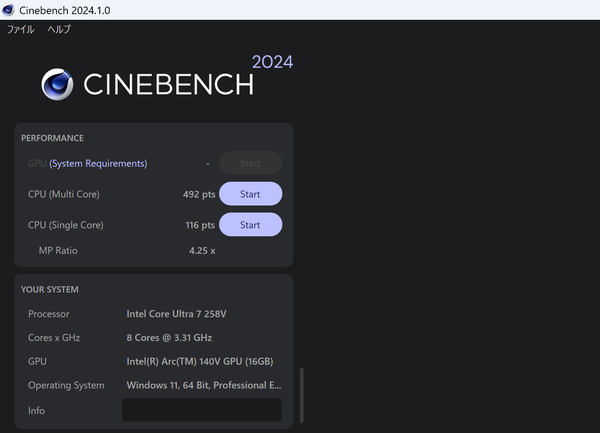The image size is (600, 433).
Task: Select the 492 pts multi core score
Action: pos(199,194)
